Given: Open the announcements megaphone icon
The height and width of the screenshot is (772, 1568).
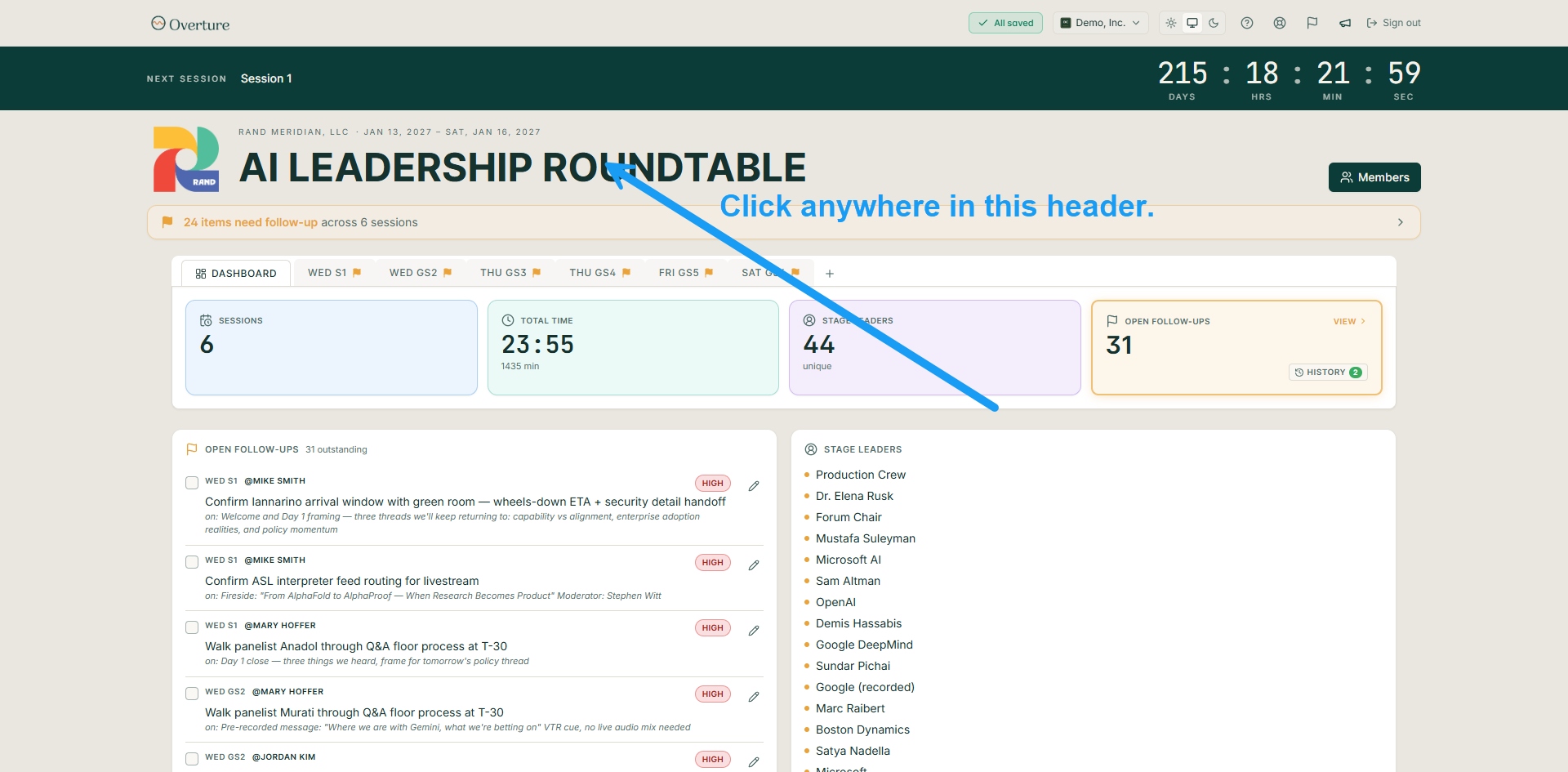Looking at the screenshot, I should click(x=1345, y=23).
